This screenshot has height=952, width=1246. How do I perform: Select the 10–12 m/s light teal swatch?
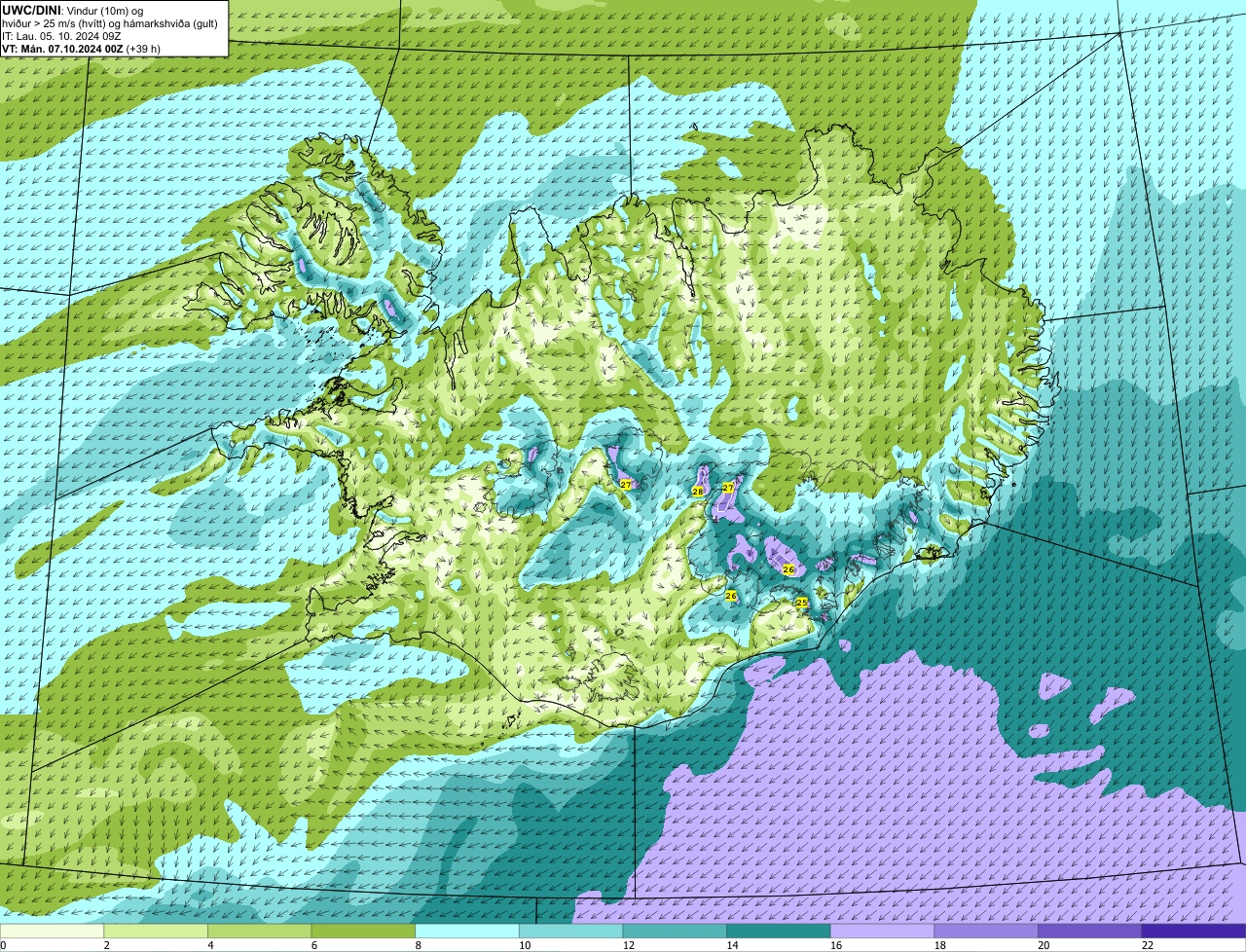tap(570, 931)
